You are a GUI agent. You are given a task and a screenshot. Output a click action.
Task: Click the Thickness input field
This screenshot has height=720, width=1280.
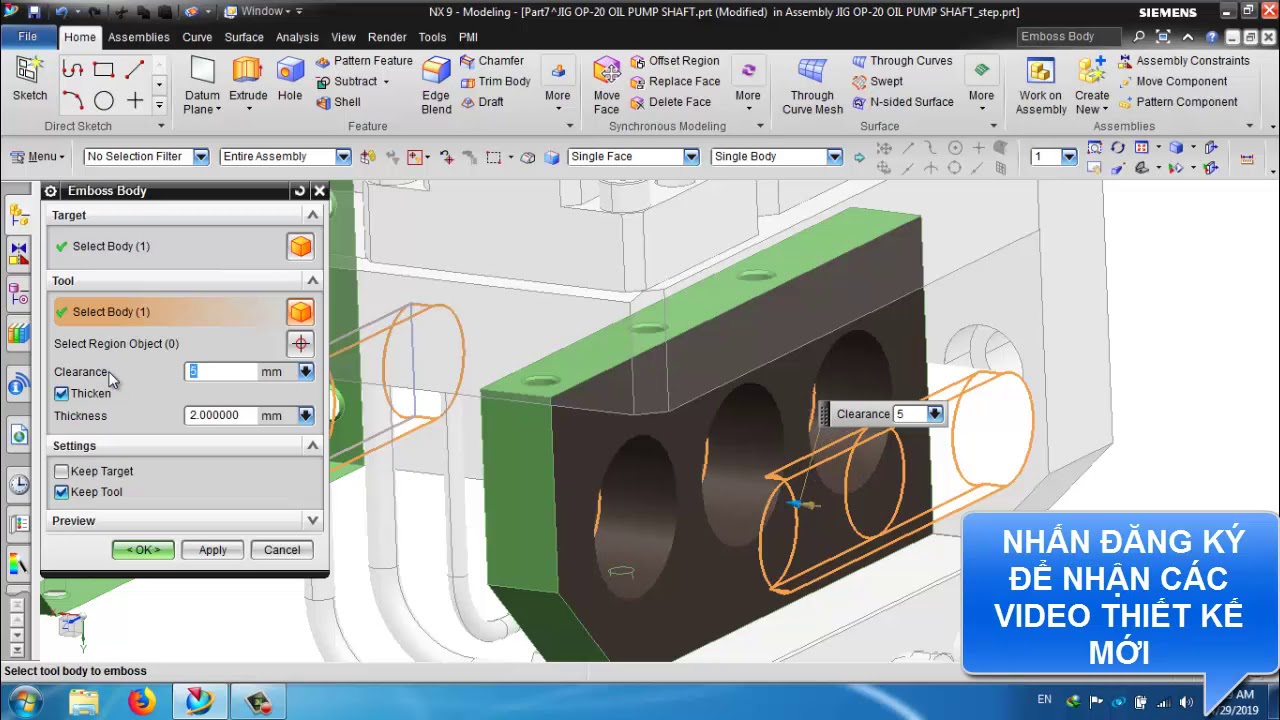[x=221, y=416]
